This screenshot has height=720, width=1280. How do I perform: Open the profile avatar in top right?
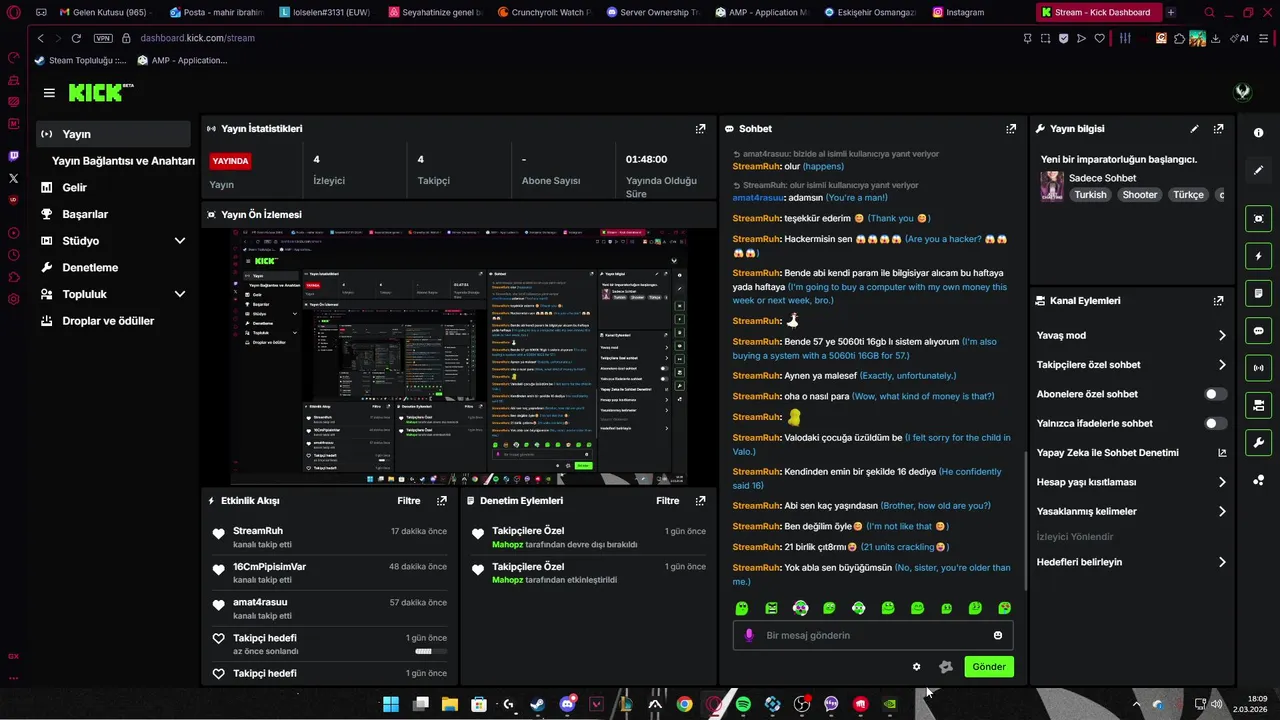pyautogui.click(x=1243, y=92)
